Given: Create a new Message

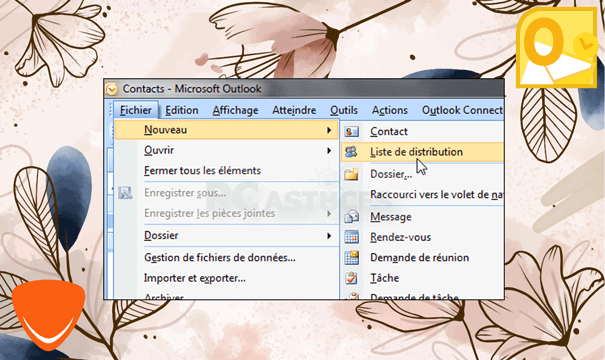Looking at the screenshot, I should tap(423, 217).
